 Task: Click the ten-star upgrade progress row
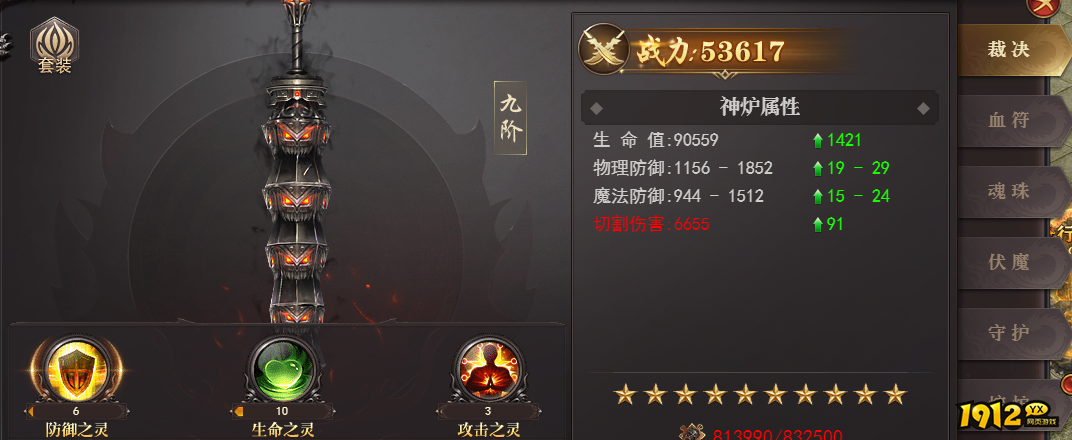760,394
